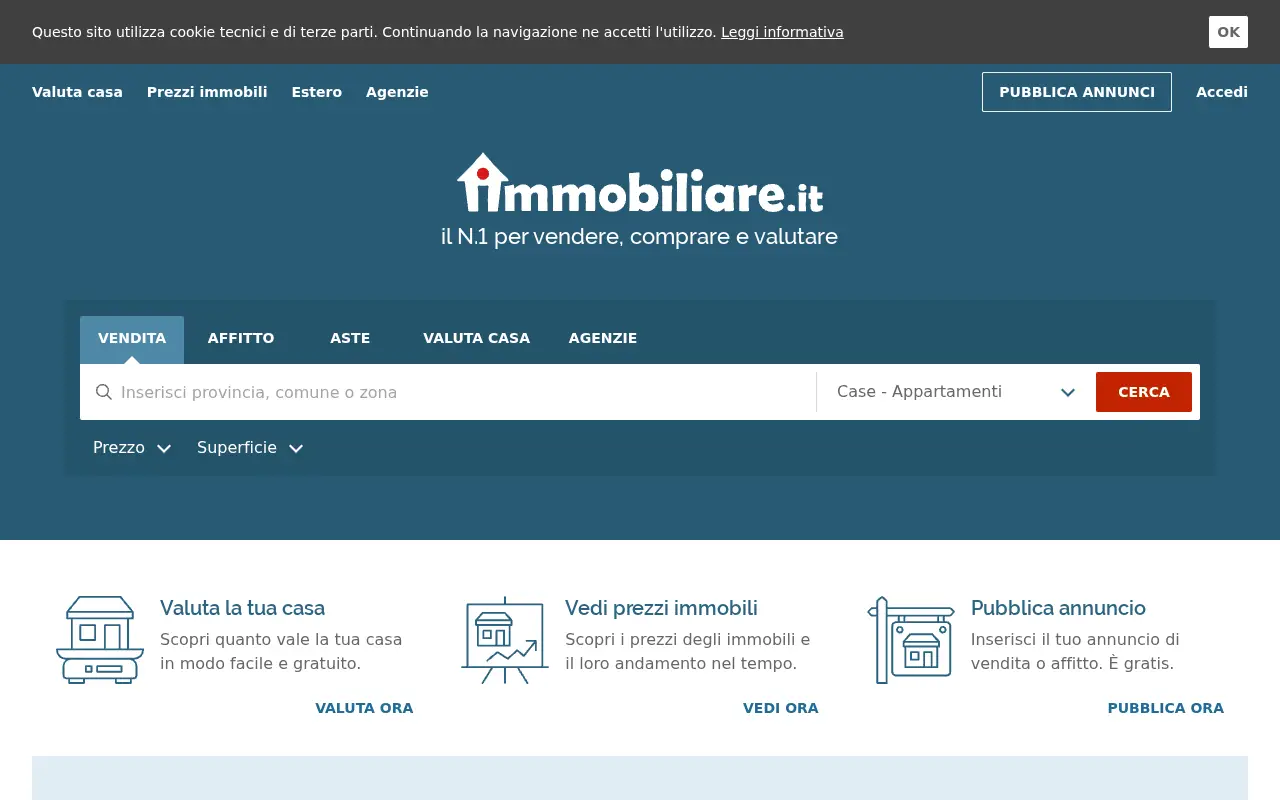Go to Valuta casa in top menu
Image resolution: width=1280 pixels, height=800 pixels.
(x=77, y=92)
